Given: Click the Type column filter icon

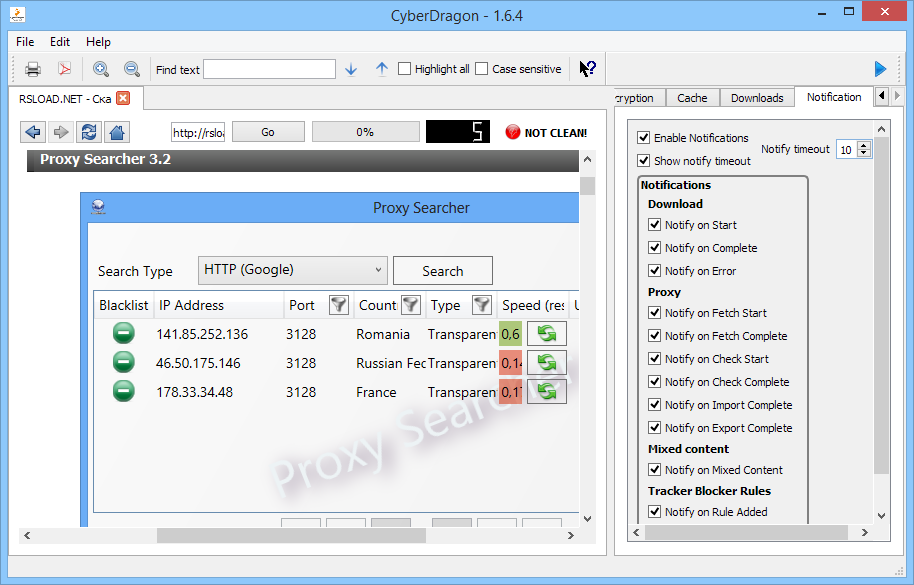Looking at the screenshot, I should point(482,305).
